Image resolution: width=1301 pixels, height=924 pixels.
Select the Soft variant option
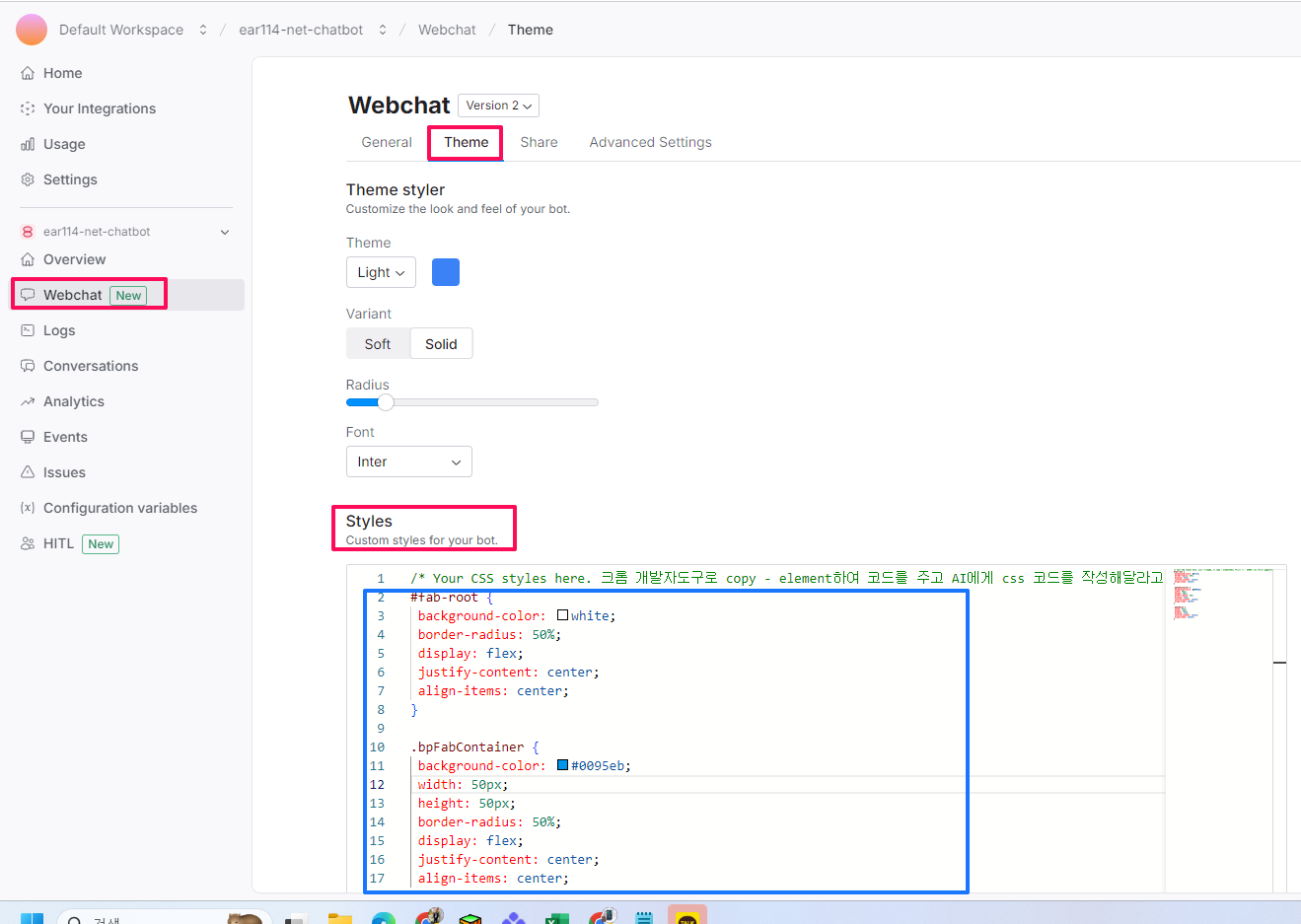pyautogui.click(x=378, y=343)
